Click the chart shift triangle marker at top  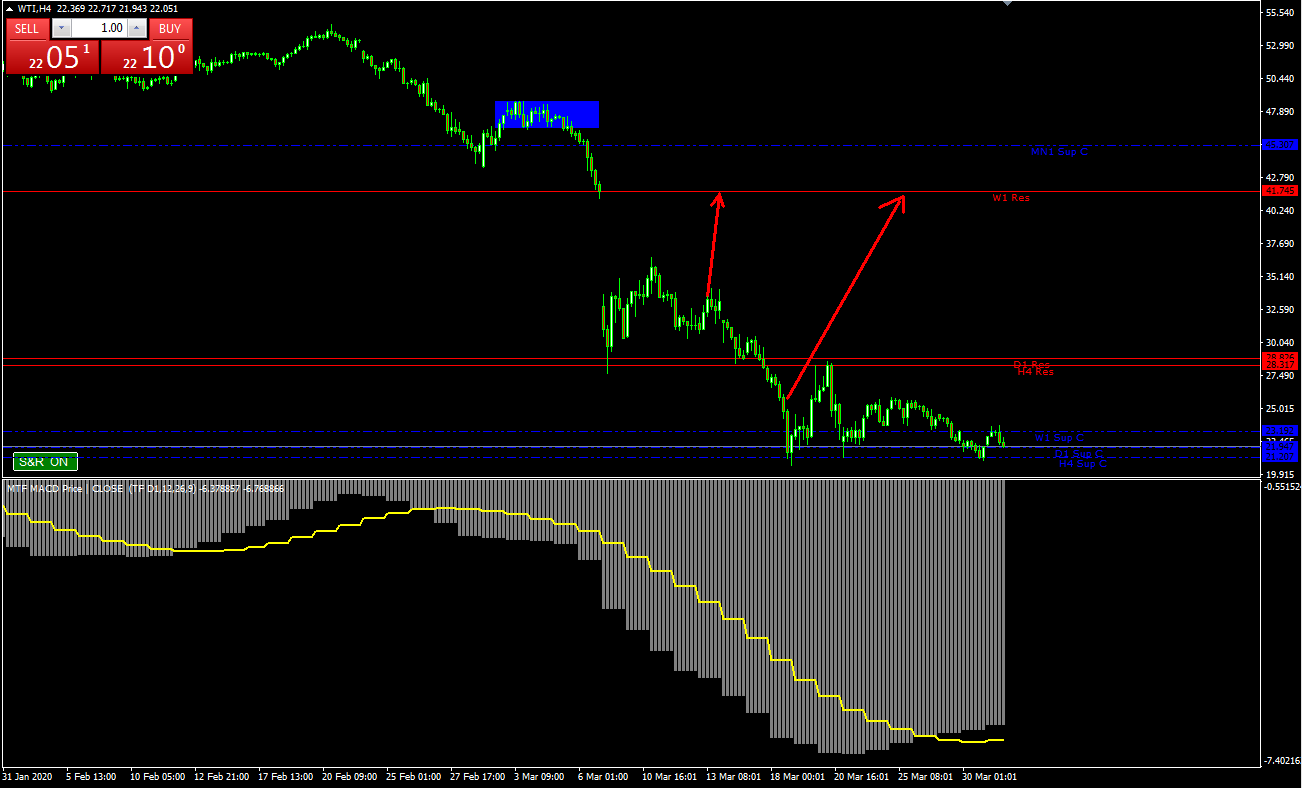(1008, 4)
